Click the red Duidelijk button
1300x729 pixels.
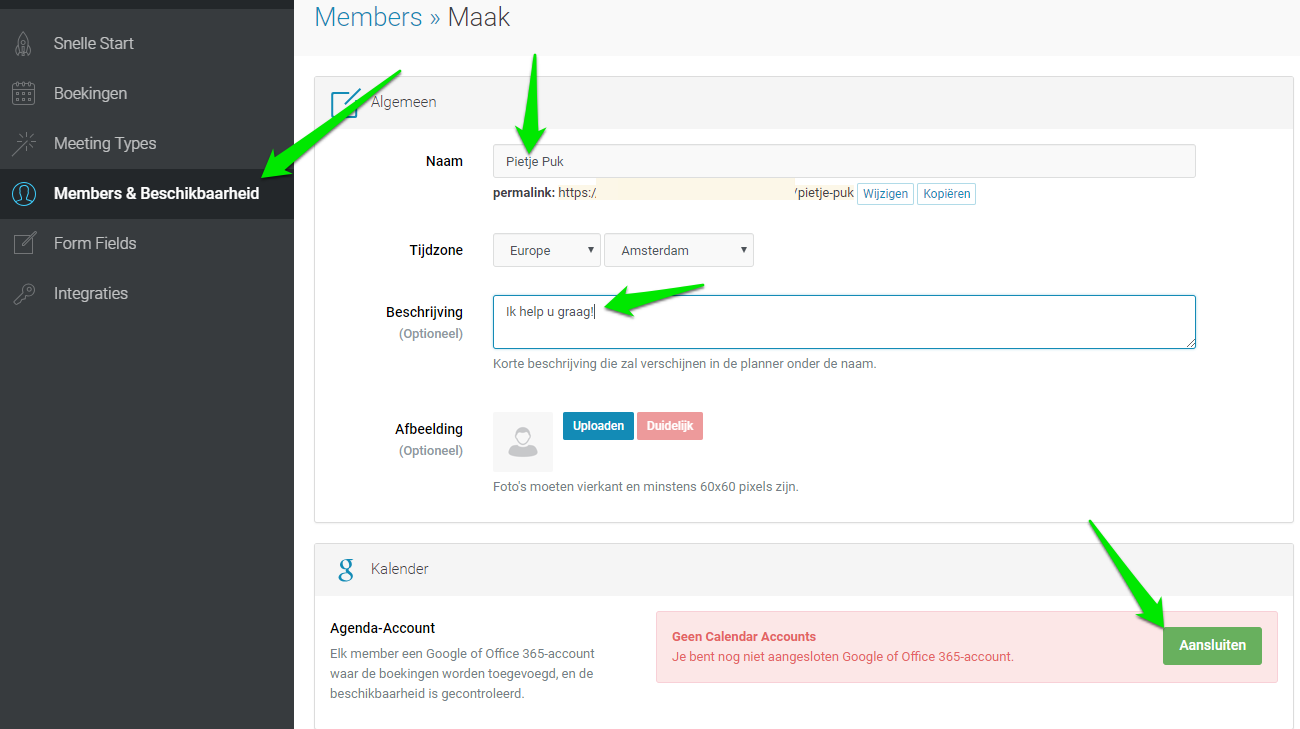pos(670,426)
